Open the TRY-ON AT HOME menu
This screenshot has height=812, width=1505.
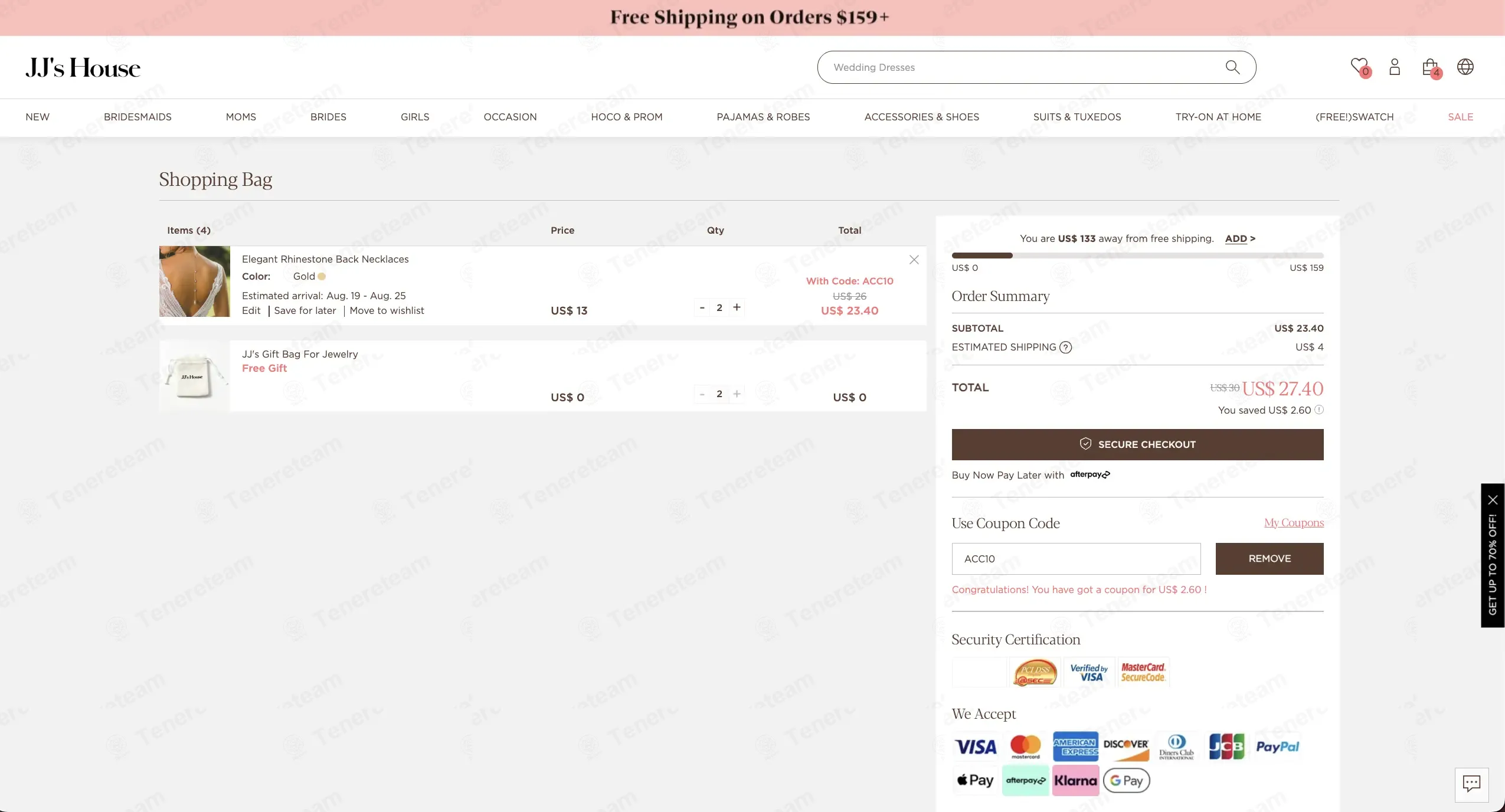[1218, 117]
